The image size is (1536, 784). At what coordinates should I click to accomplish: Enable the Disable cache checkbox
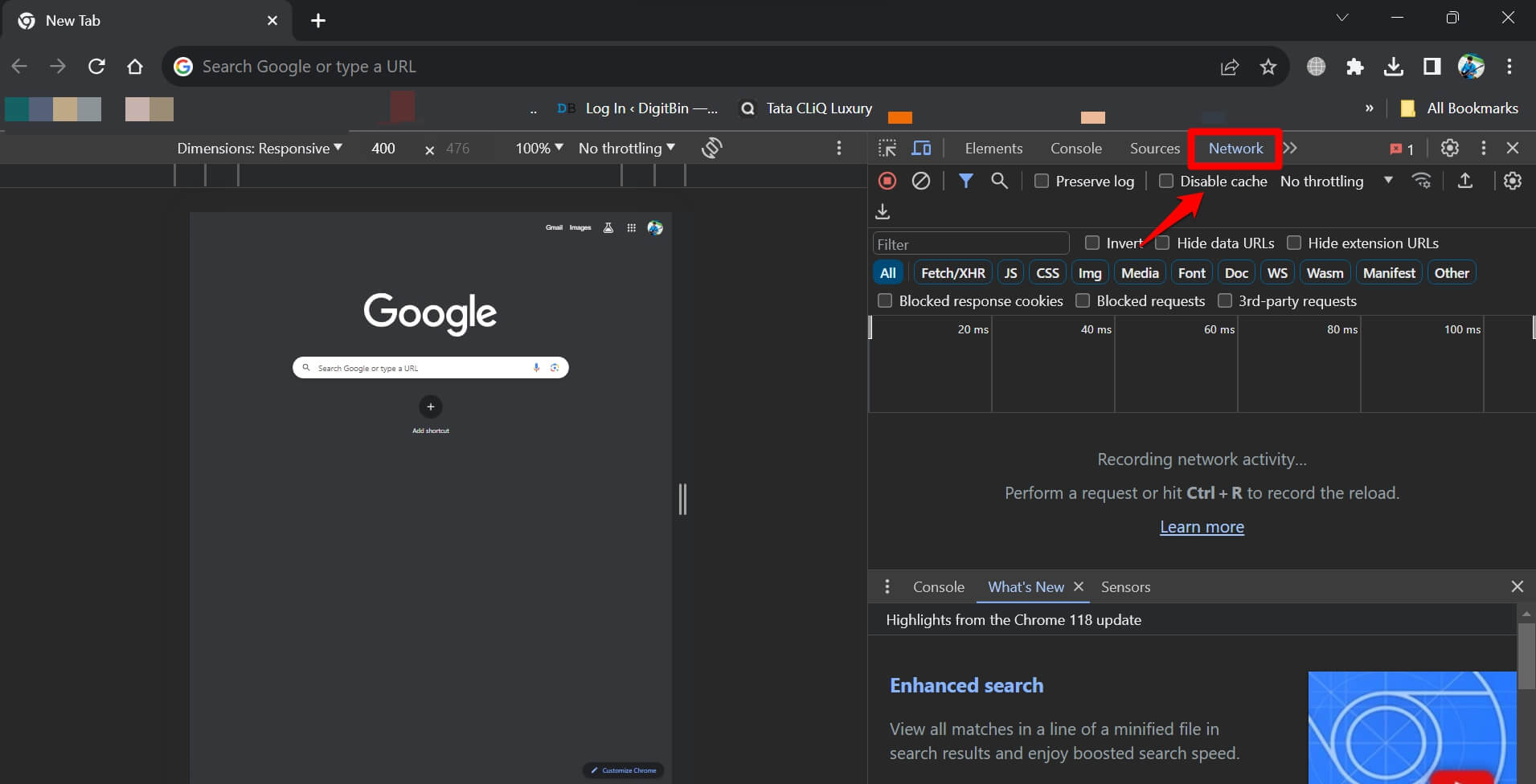coord(1166,181)
